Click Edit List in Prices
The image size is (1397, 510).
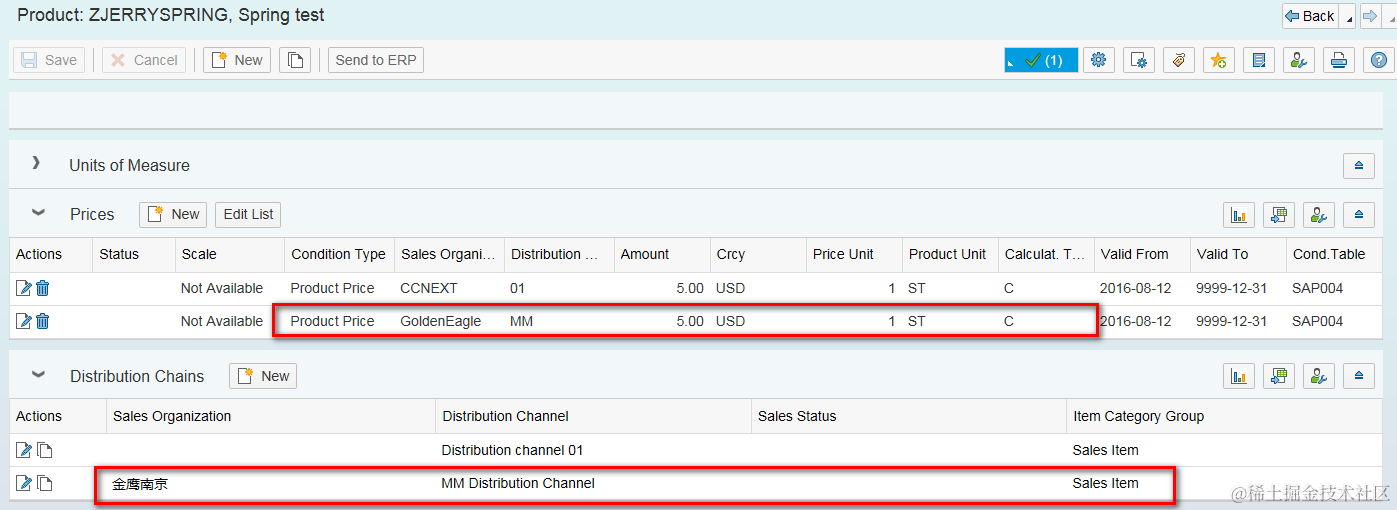pos(248,214)
